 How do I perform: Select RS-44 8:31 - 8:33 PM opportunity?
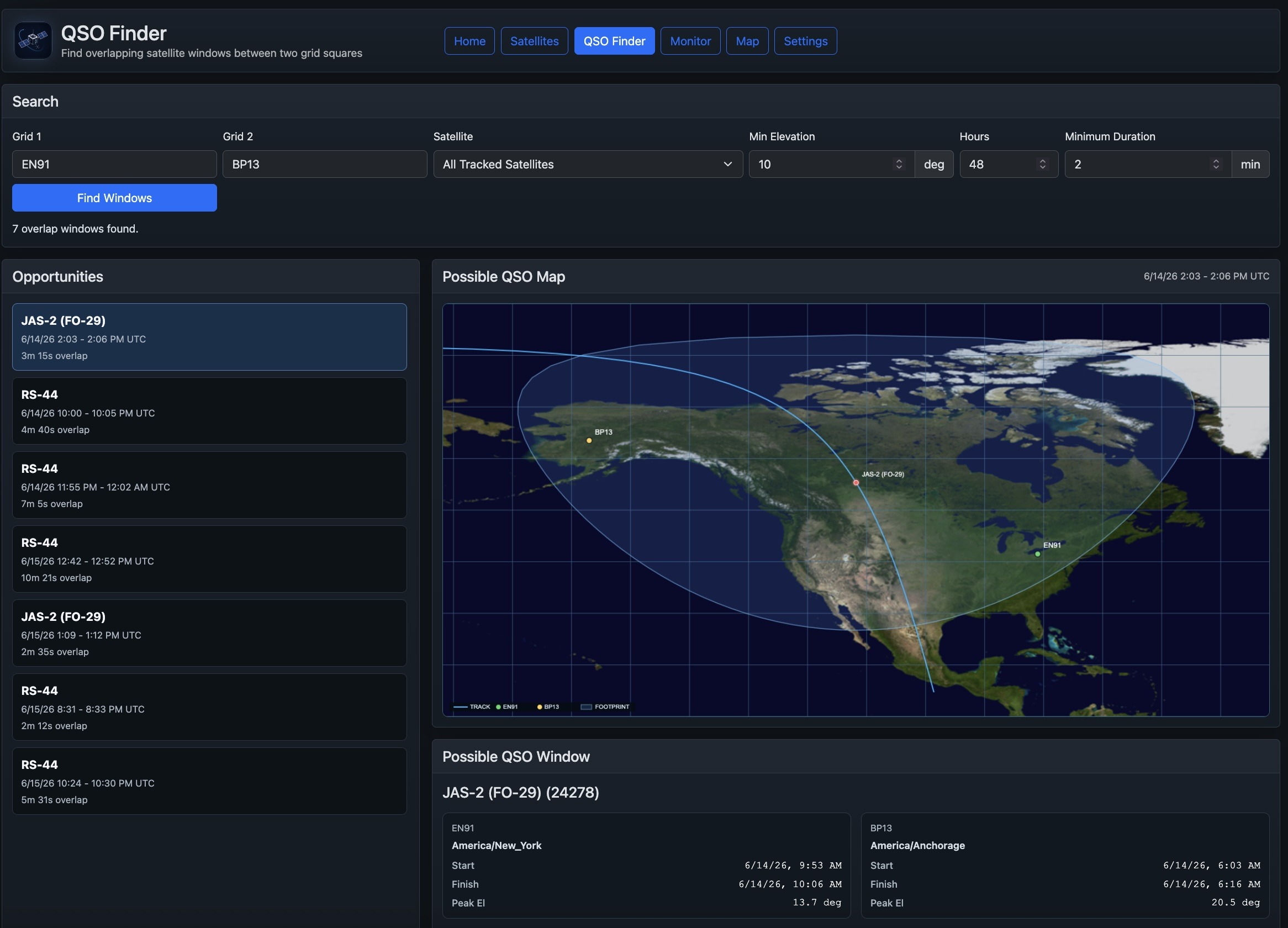coord(209,707)
